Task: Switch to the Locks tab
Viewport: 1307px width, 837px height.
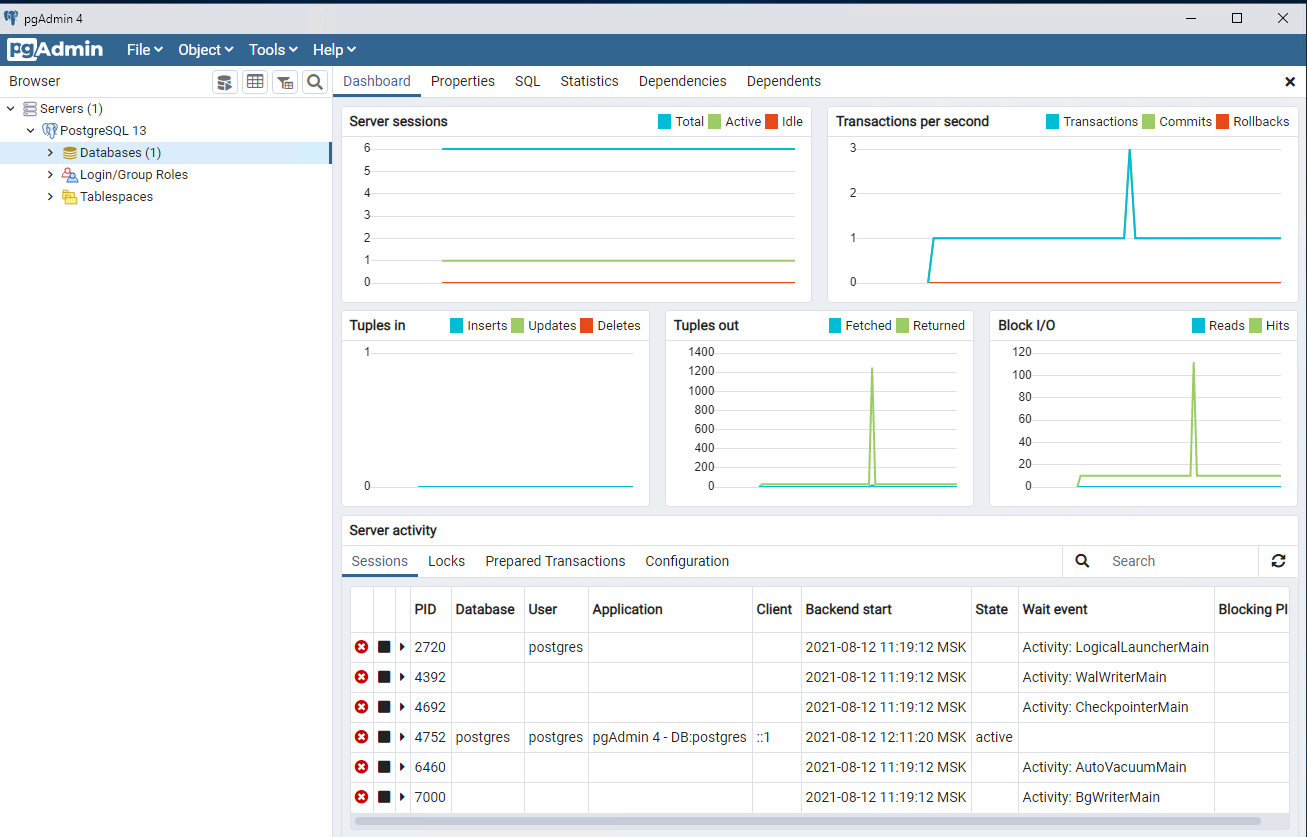Action: tap(446, 561)
